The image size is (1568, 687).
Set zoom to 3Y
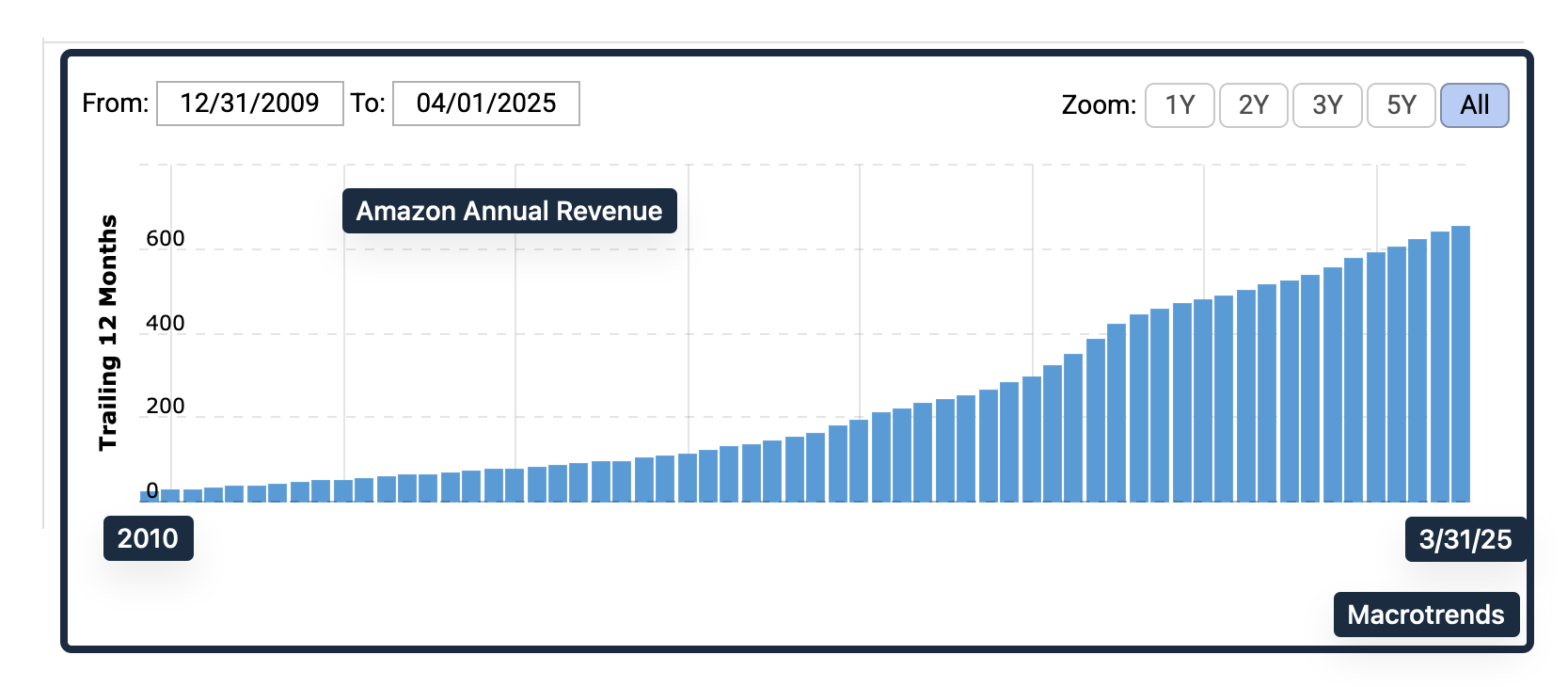tap(1327, 104)
